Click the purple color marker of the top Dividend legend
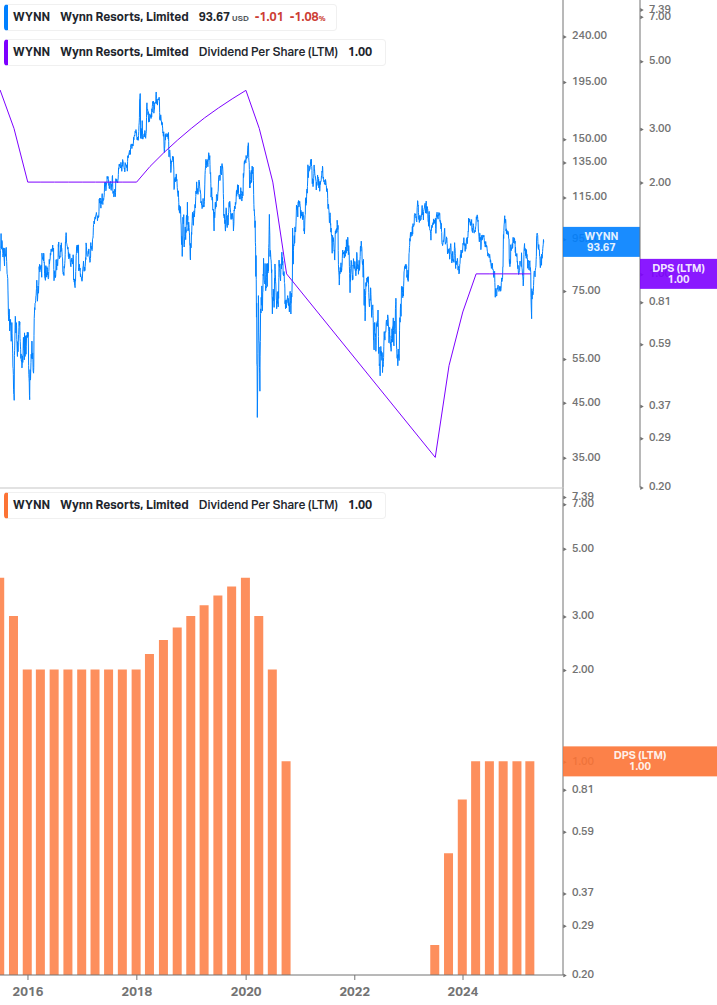 [6, 53]
